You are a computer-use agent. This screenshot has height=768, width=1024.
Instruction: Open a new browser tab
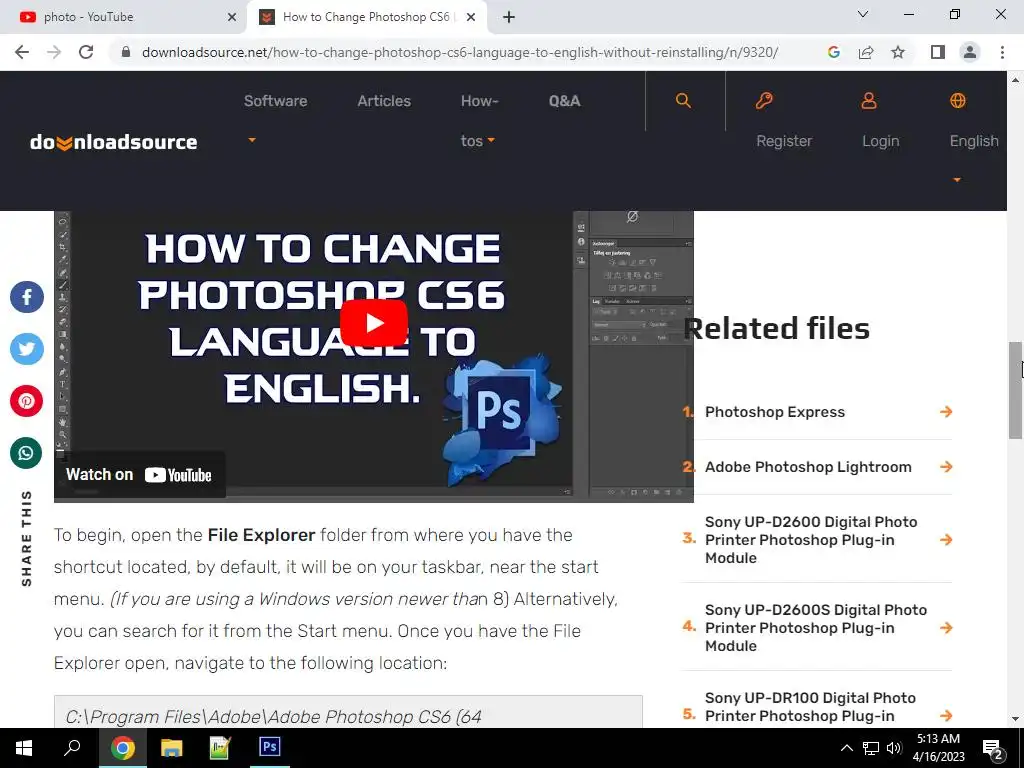(x=509, y=17)
